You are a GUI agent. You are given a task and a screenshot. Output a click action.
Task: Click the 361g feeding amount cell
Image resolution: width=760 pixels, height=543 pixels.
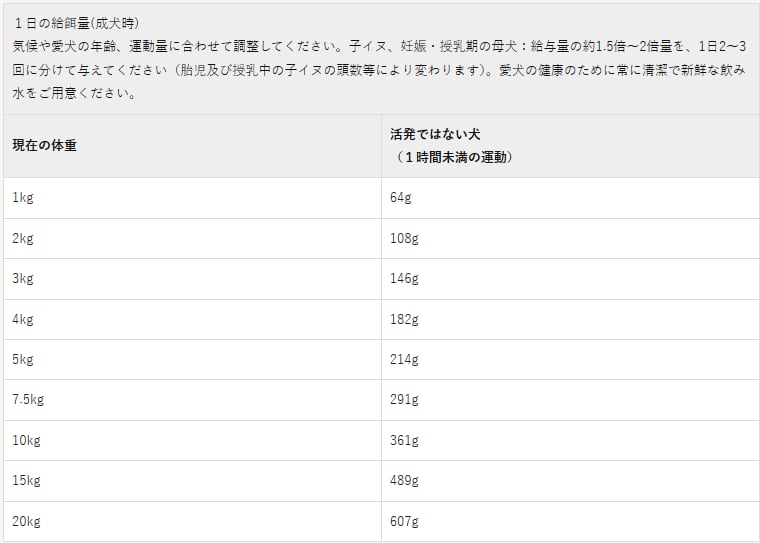point(404,441)
